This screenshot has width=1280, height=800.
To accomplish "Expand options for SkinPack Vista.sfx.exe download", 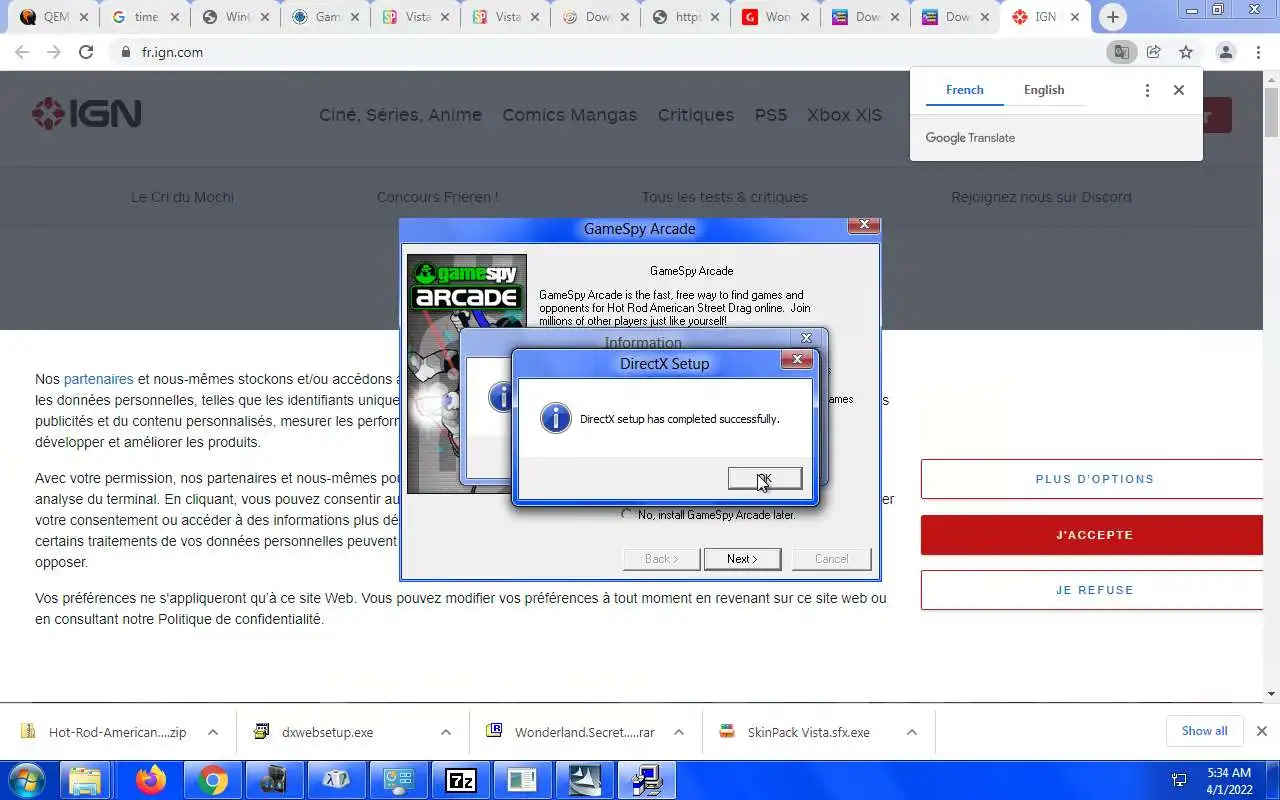I will pos(912,732).
